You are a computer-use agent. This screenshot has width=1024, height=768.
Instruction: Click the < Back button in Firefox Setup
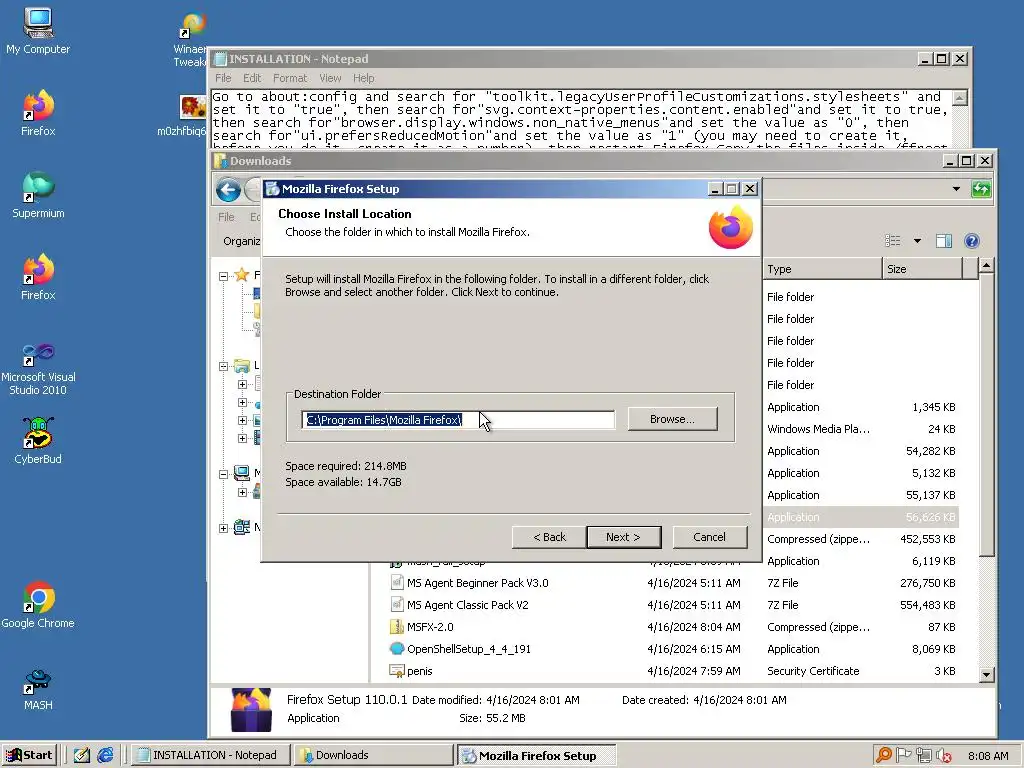tap(550, 537)
